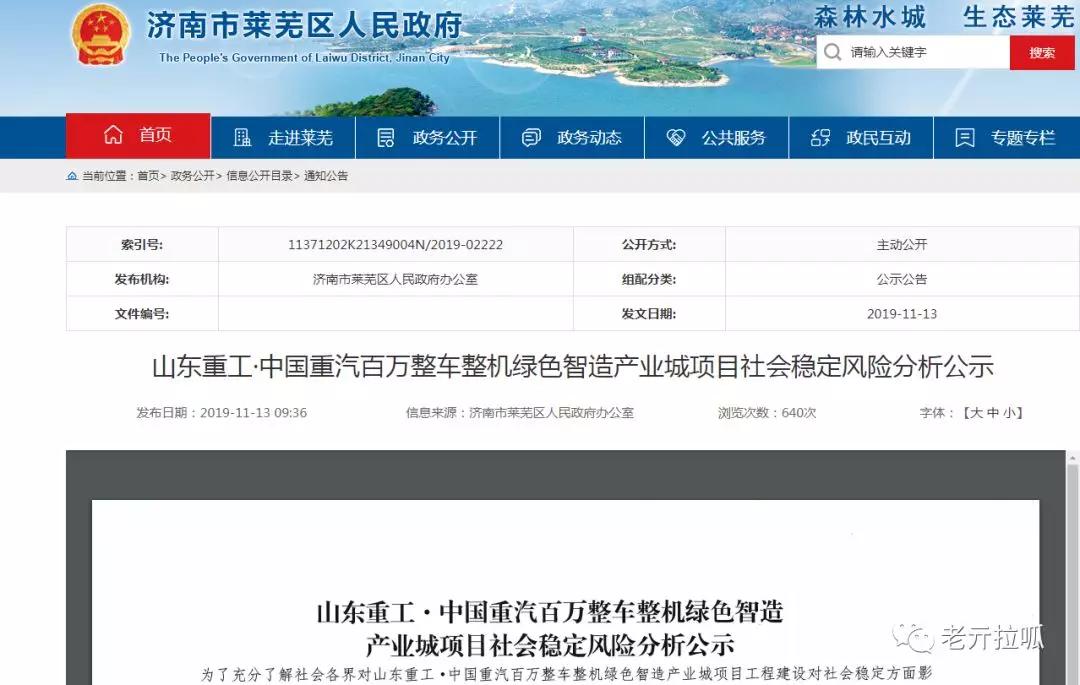Open the 专题专栏 navigation tab

click(1006, 138)
